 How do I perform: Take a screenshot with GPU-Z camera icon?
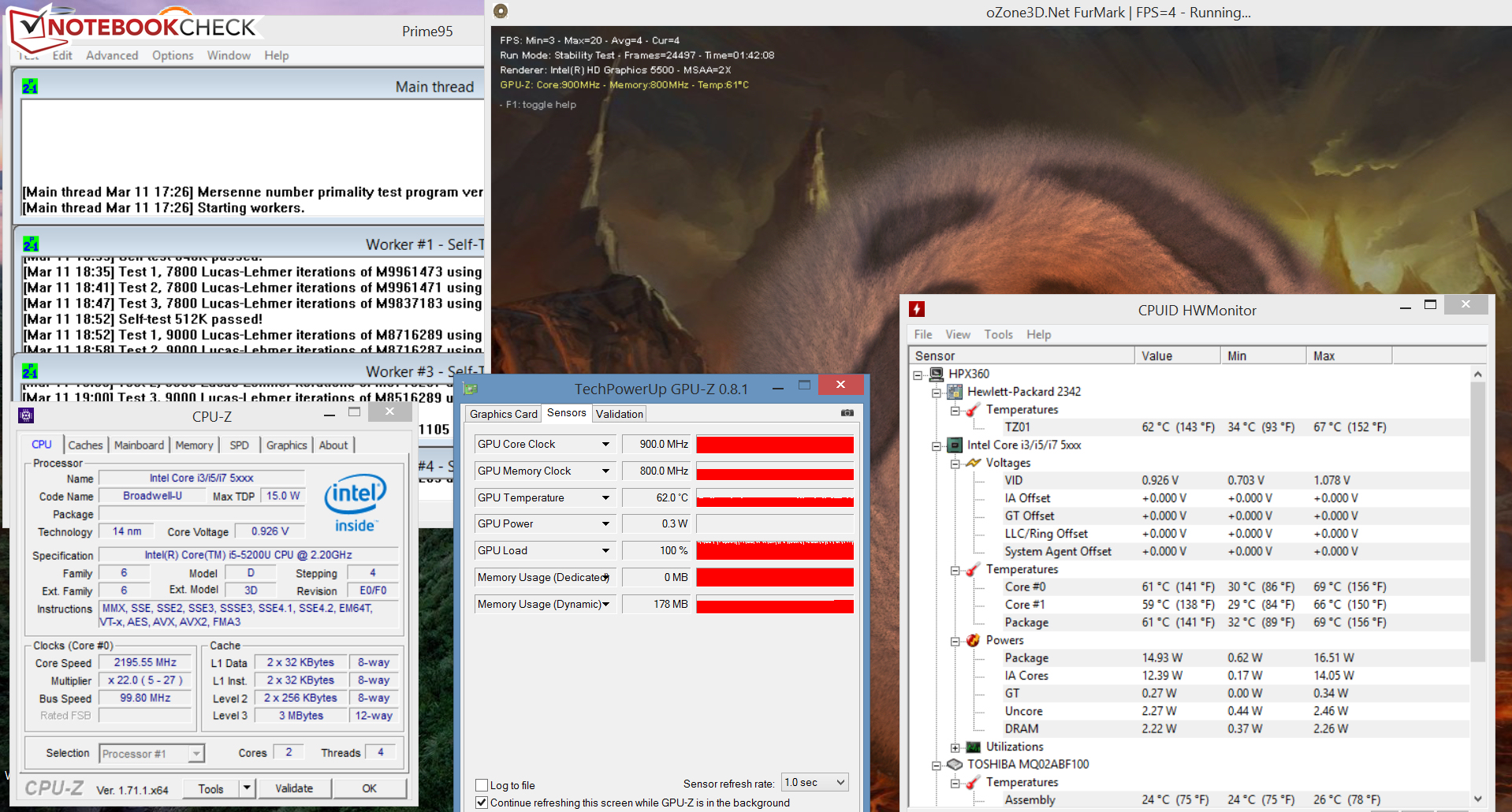[x=847, y=413]
